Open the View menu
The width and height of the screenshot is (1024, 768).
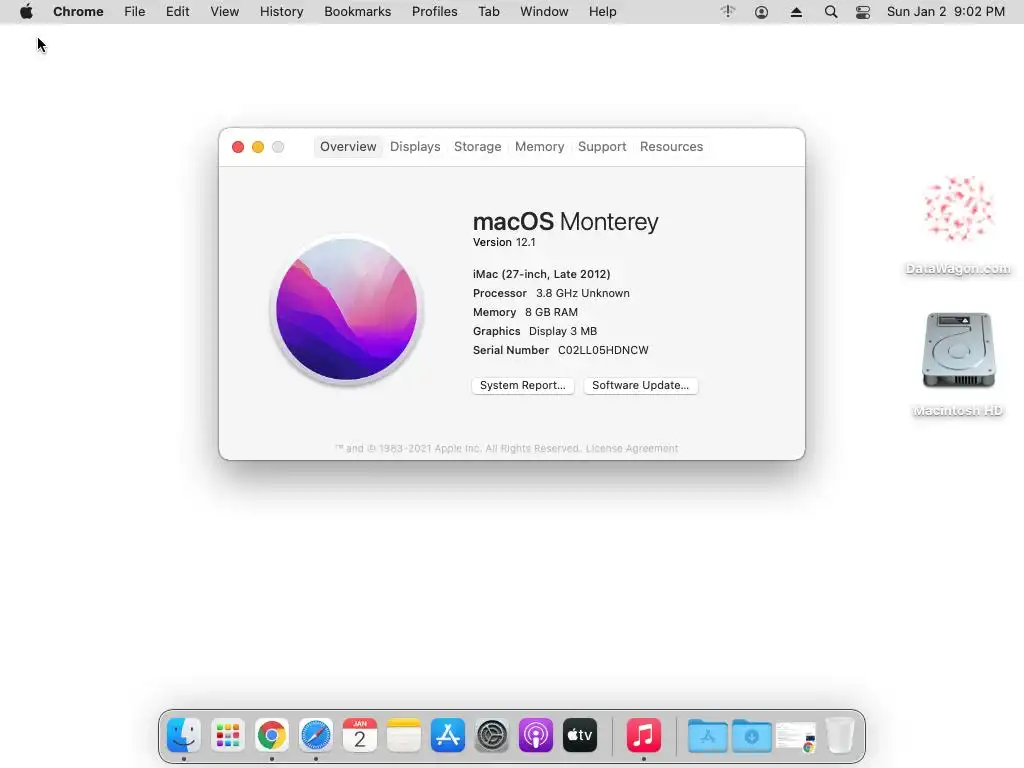click(225, 12)
